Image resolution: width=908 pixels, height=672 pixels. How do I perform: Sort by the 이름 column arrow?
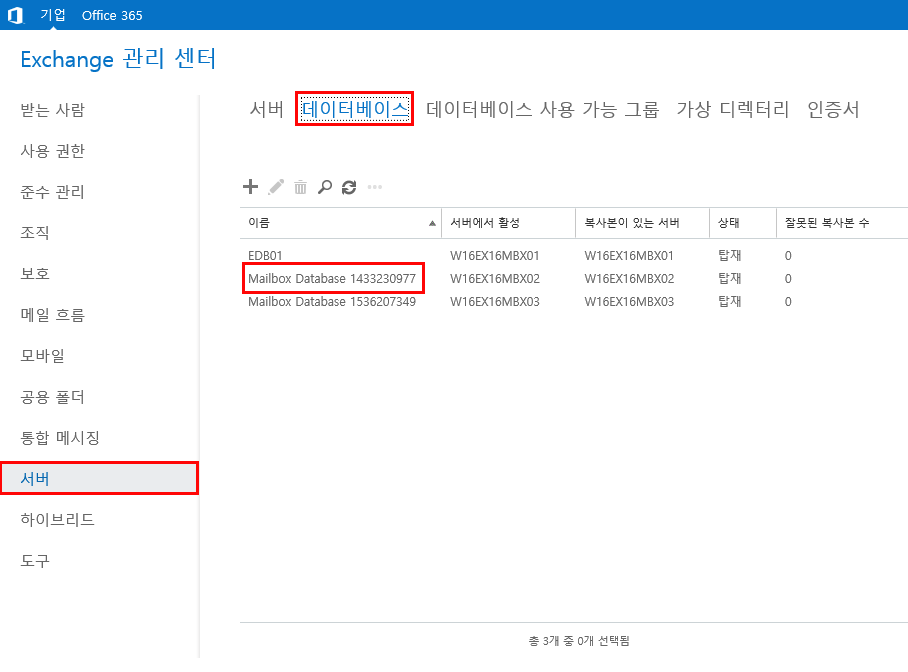click(x=432, y=223)
